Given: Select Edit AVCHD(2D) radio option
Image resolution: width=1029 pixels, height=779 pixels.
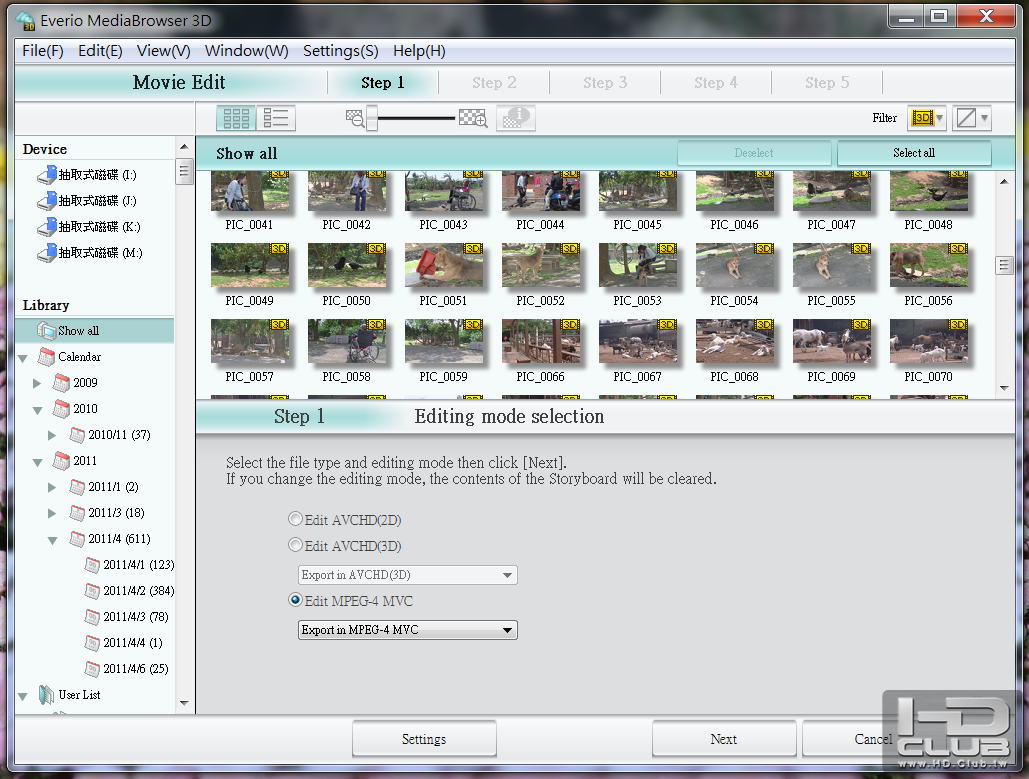Looking at the screenshot, I should [296, 519].
